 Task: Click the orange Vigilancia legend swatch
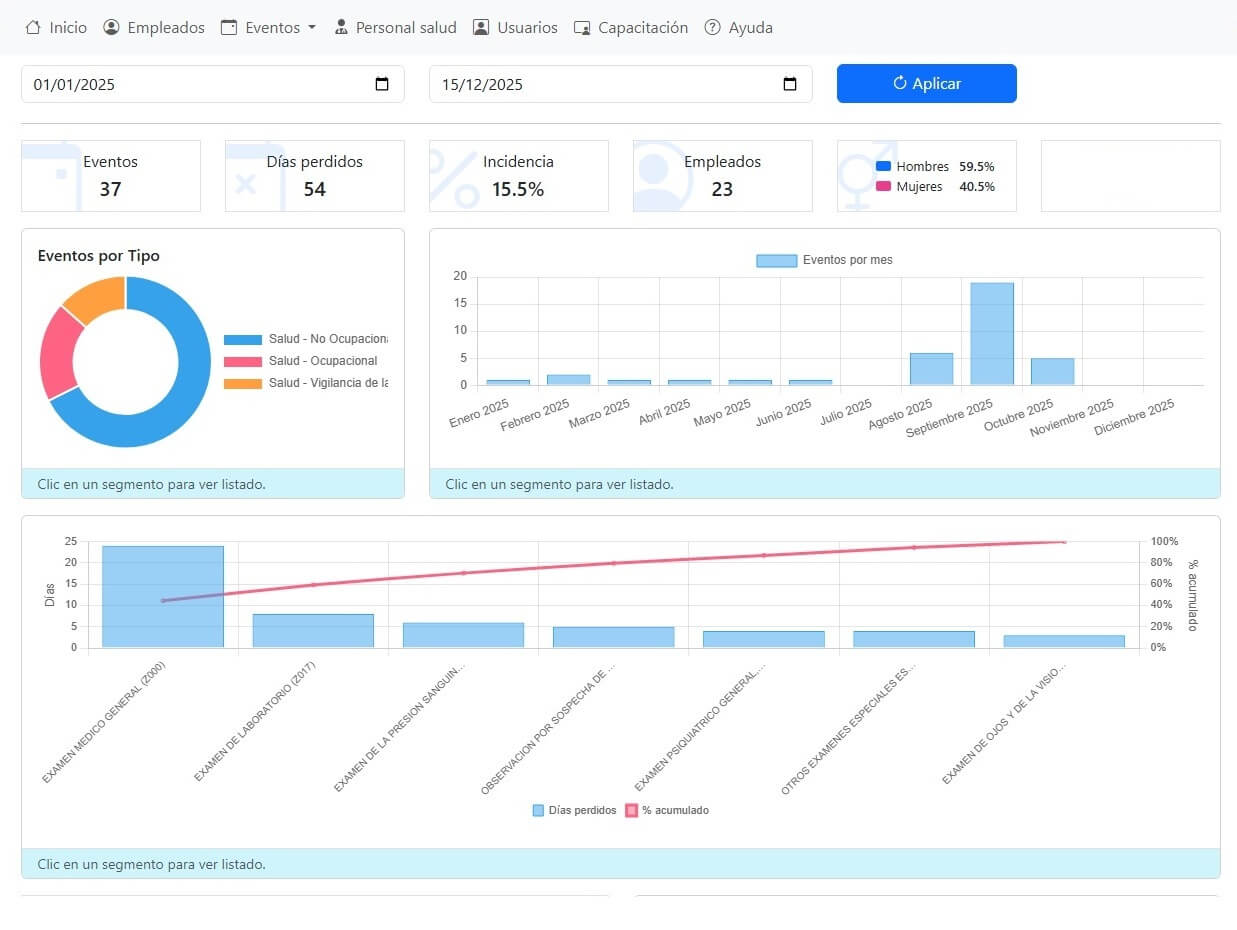pos(243,383)
